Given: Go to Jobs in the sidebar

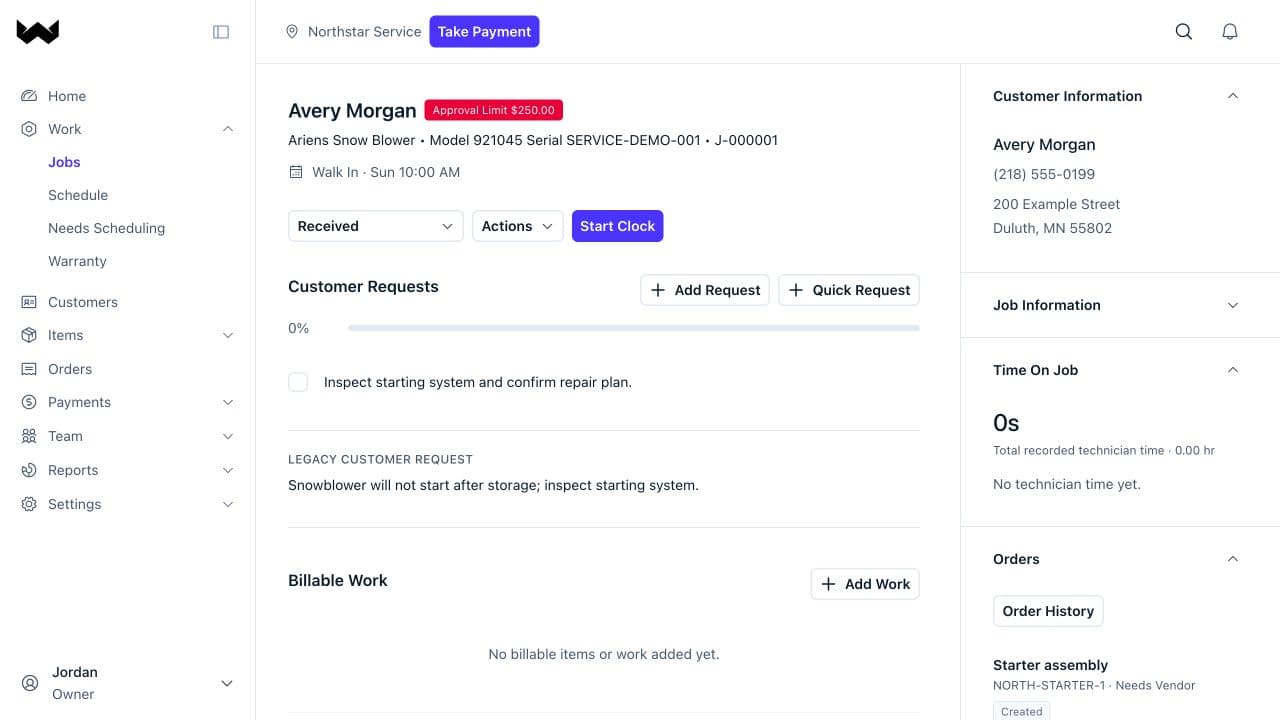Looking at the screenshot, I should (64, 162).
